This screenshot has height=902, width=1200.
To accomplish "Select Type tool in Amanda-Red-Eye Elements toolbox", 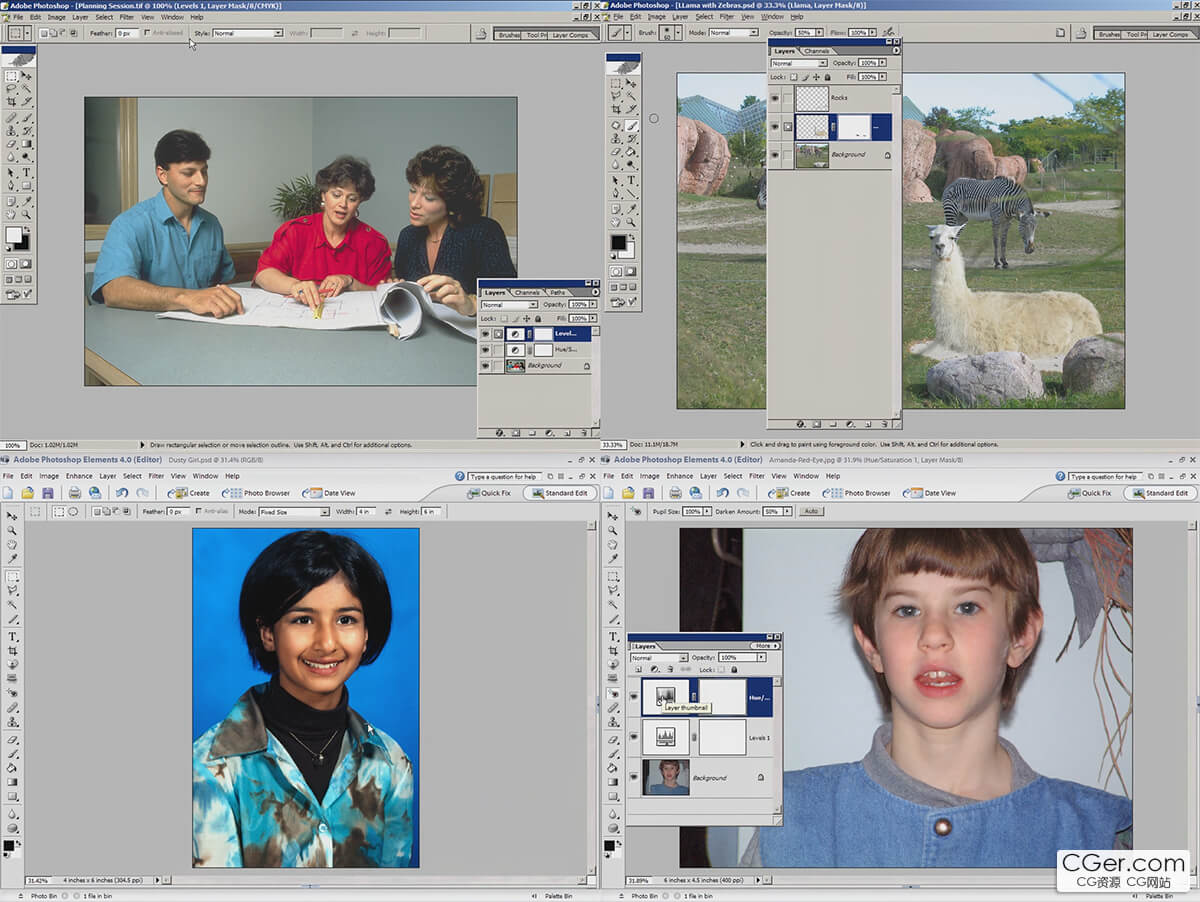I will coord(613,637).
